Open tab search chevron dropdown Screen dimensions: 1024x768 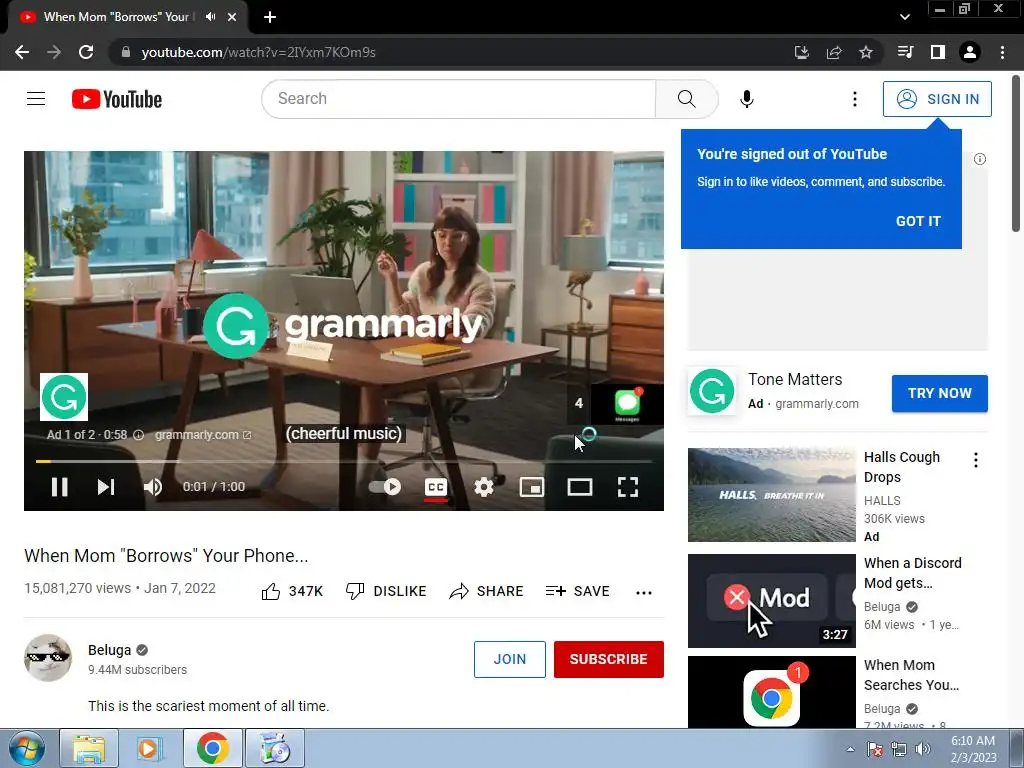(904, 17)
